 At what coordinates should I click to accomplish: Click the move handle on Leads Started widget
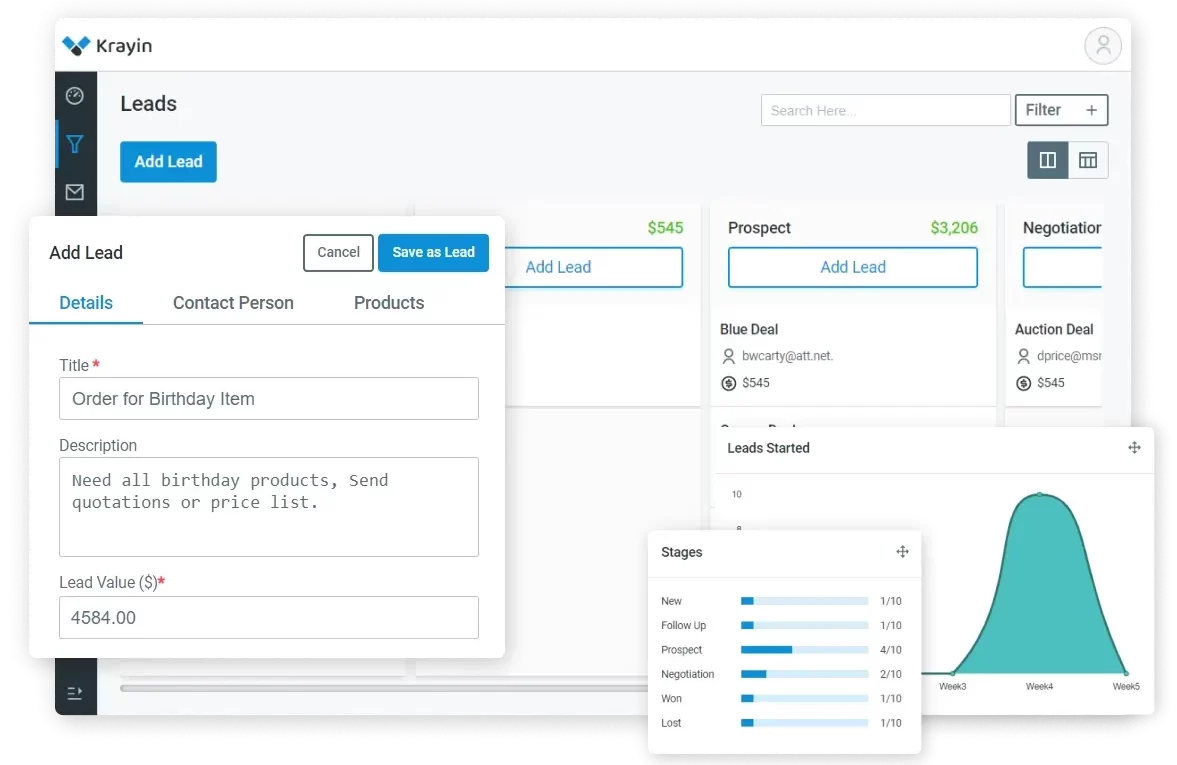(1134, 448)
